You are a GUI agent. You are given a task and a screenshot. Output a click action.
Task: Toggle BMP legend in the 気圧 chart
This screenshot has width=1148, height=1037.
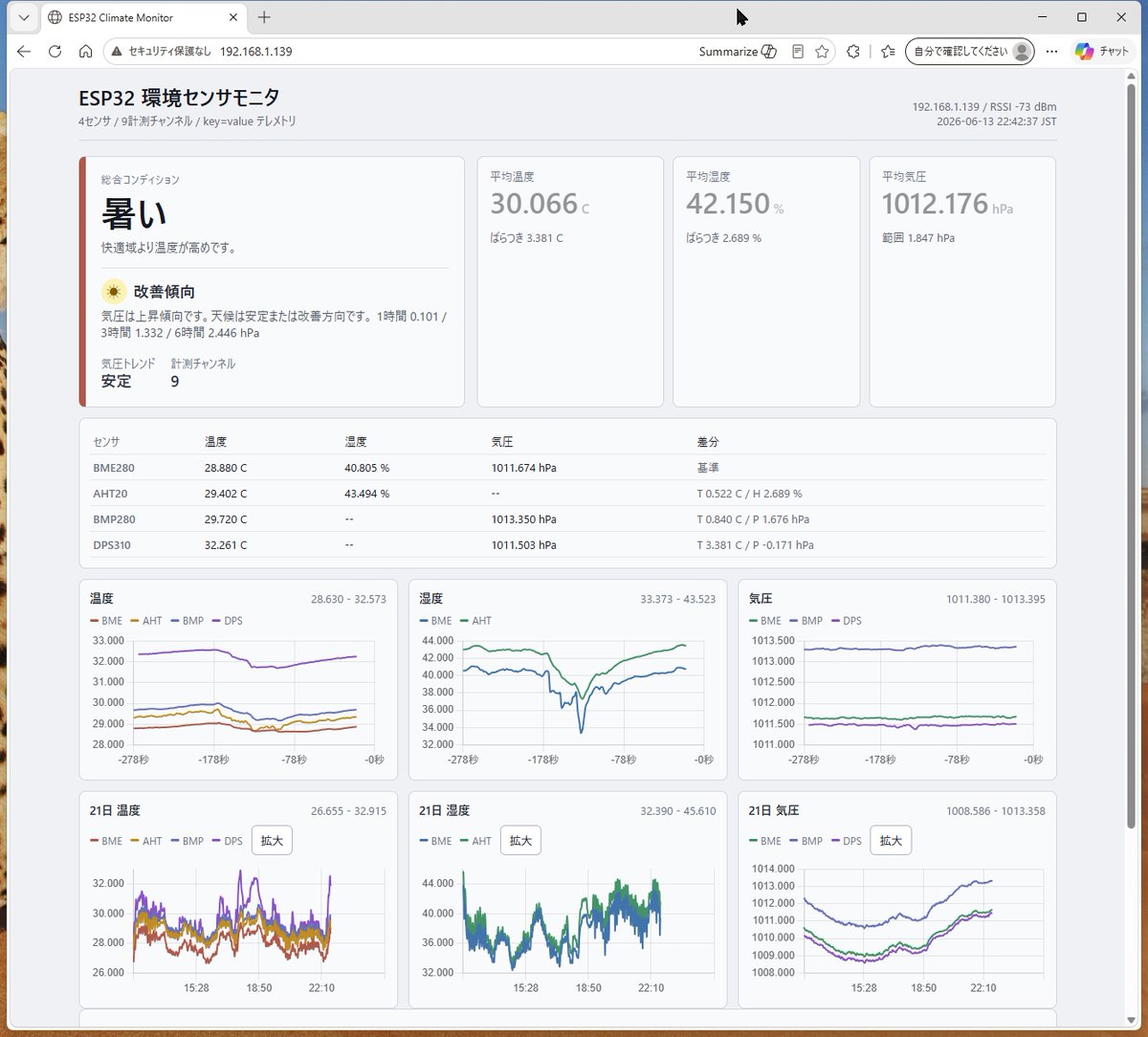pyautogui.click(x=806, y=621)
